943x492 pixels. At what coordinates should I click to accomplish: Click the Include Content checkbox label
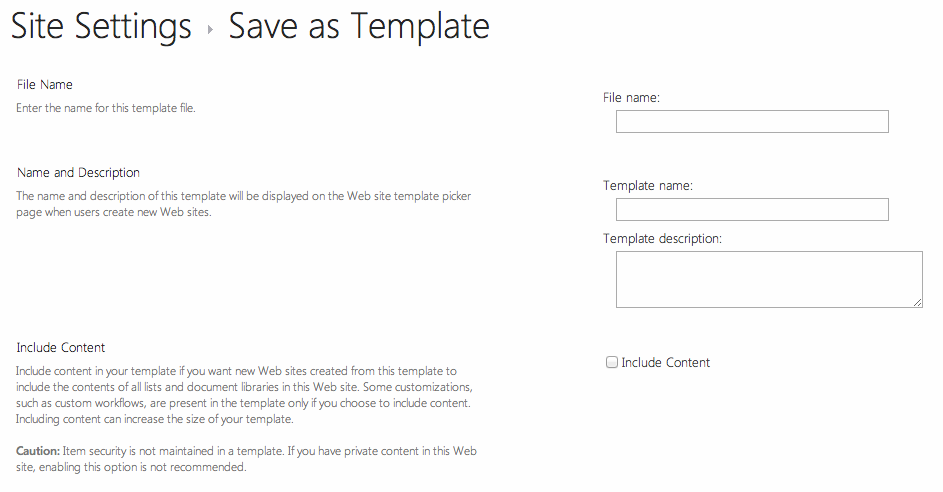click(665, 363)
